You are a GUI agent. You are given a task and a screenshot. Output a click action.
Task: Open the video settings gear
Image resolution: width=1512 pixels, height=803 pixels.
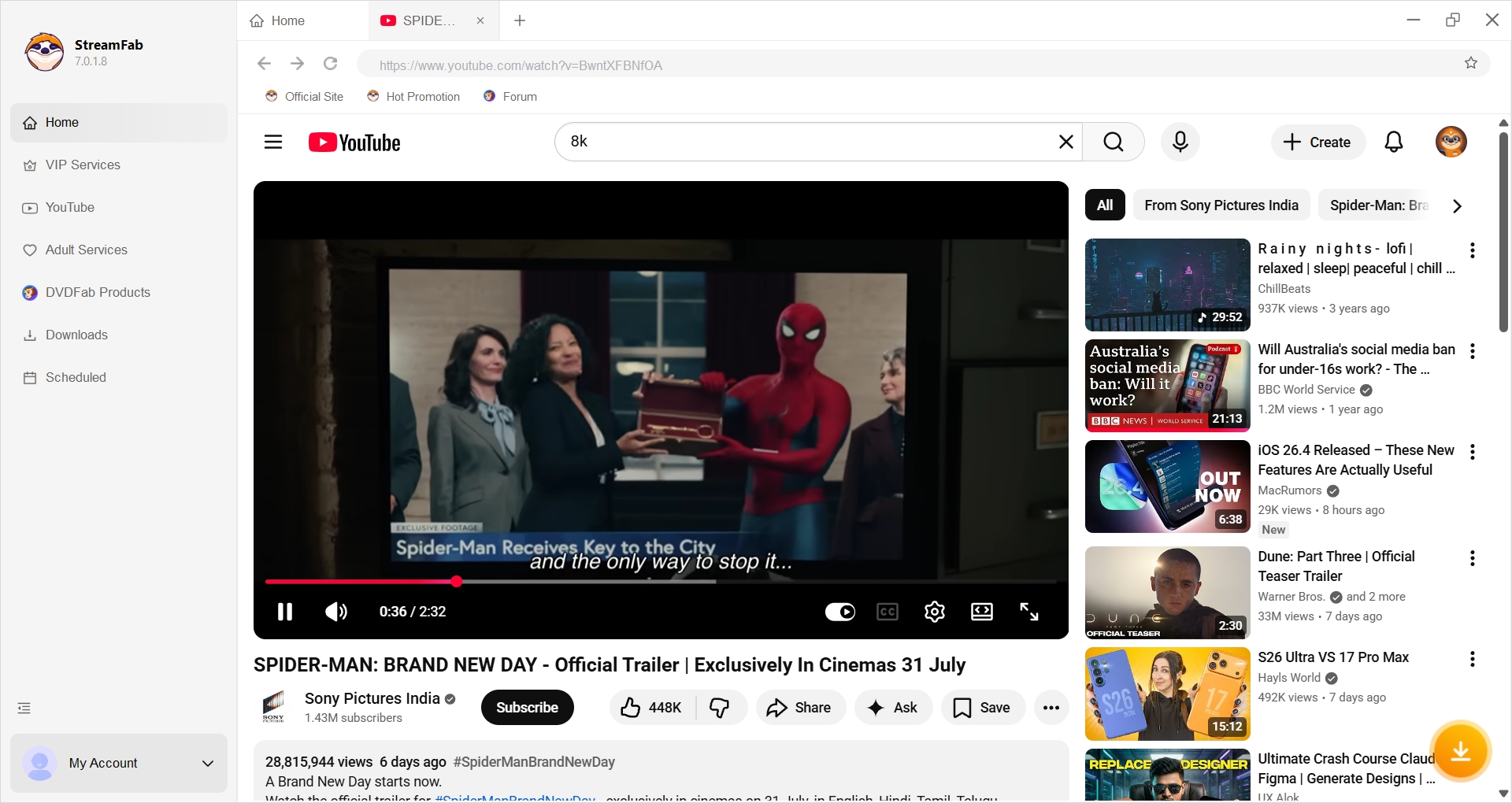934,612
